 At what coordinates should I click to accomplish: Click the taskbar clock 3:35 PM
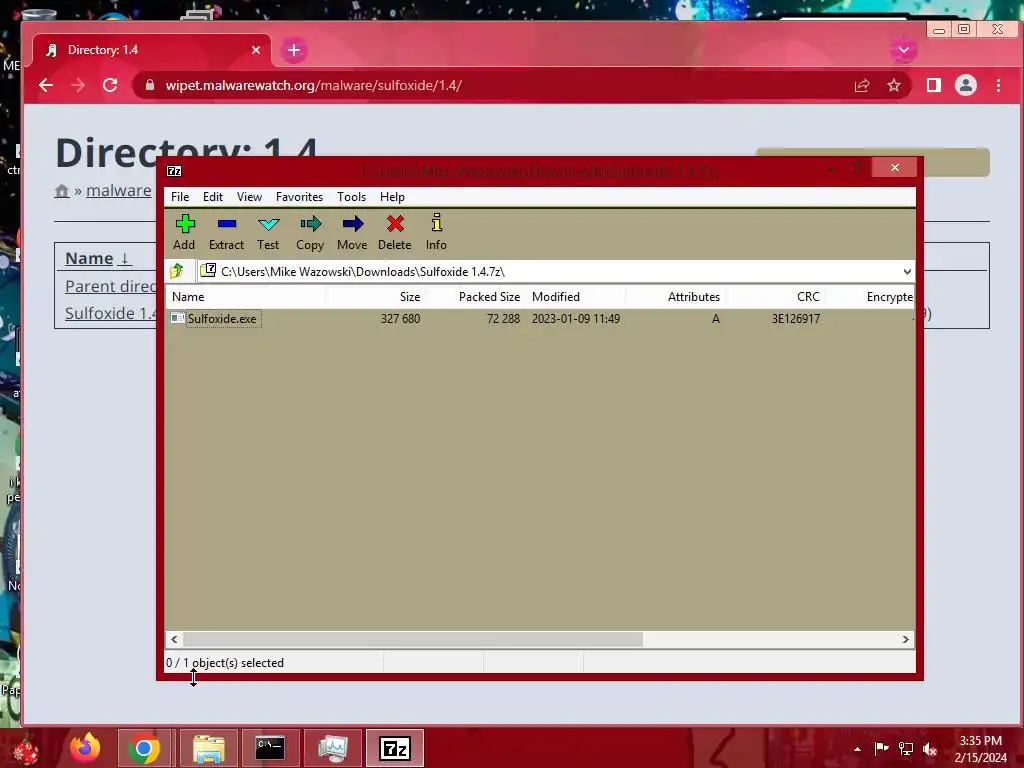(980, 741)
